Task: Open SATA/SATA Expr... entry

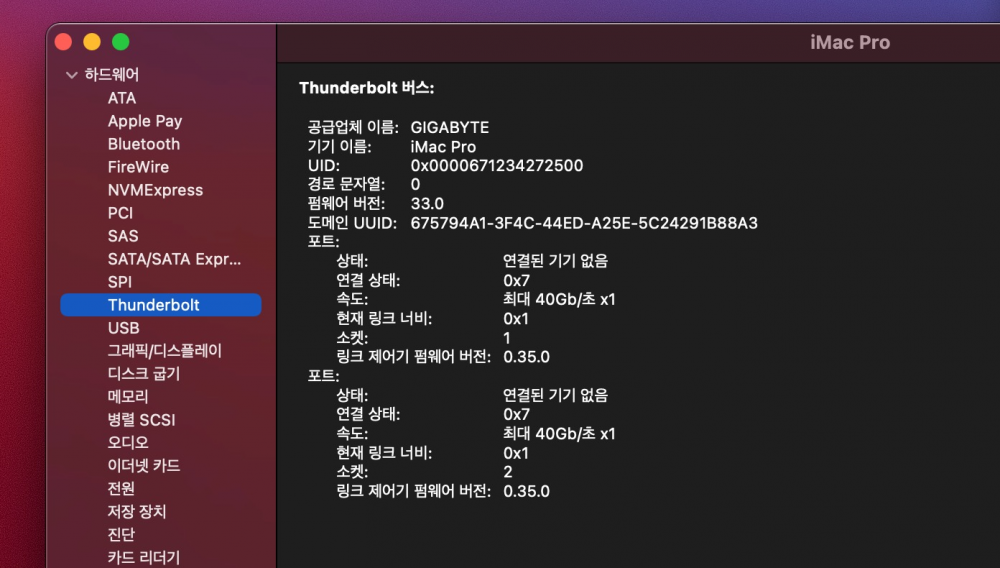Action: point(174,259)
